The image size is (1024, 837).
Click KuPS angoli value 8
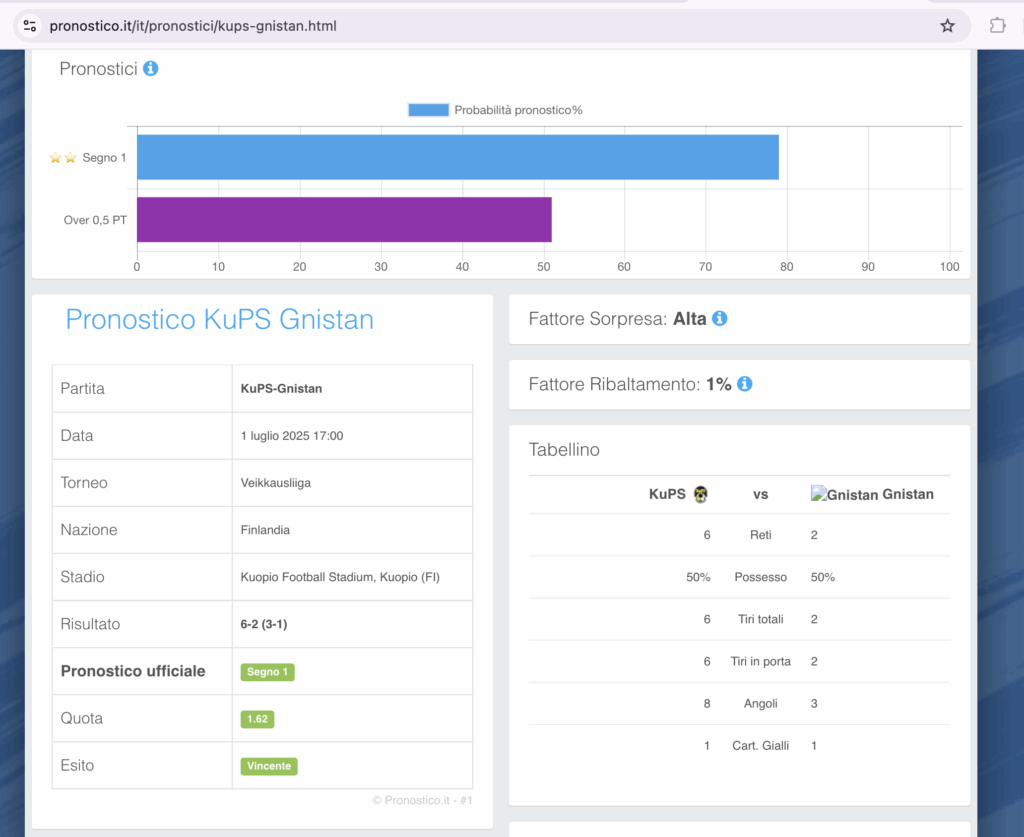click(x=707, y=704)
